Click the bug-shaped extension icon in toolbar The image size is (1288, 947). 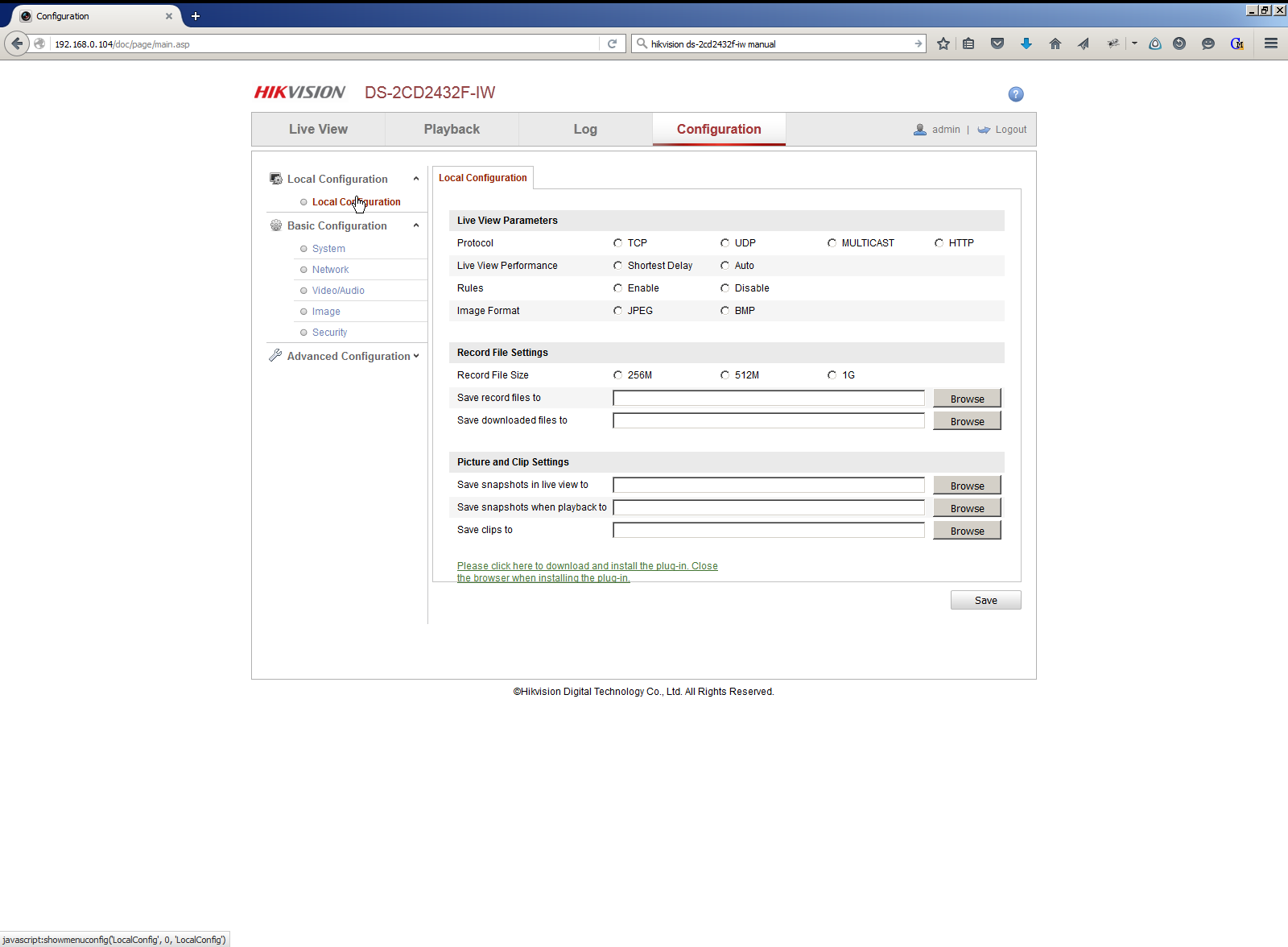(1113, 43)
